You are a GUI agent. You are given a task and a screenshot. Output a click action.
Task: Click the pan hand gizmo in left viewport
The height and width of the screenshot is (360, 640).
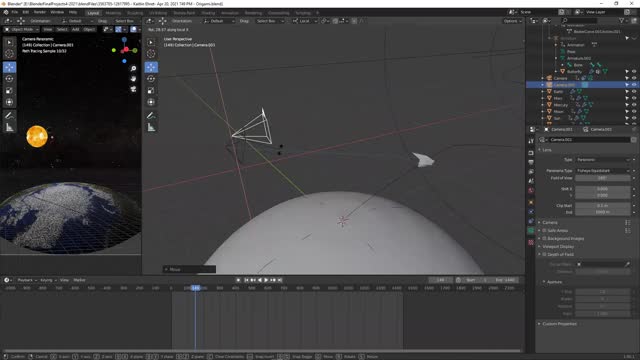coord(133,79)
